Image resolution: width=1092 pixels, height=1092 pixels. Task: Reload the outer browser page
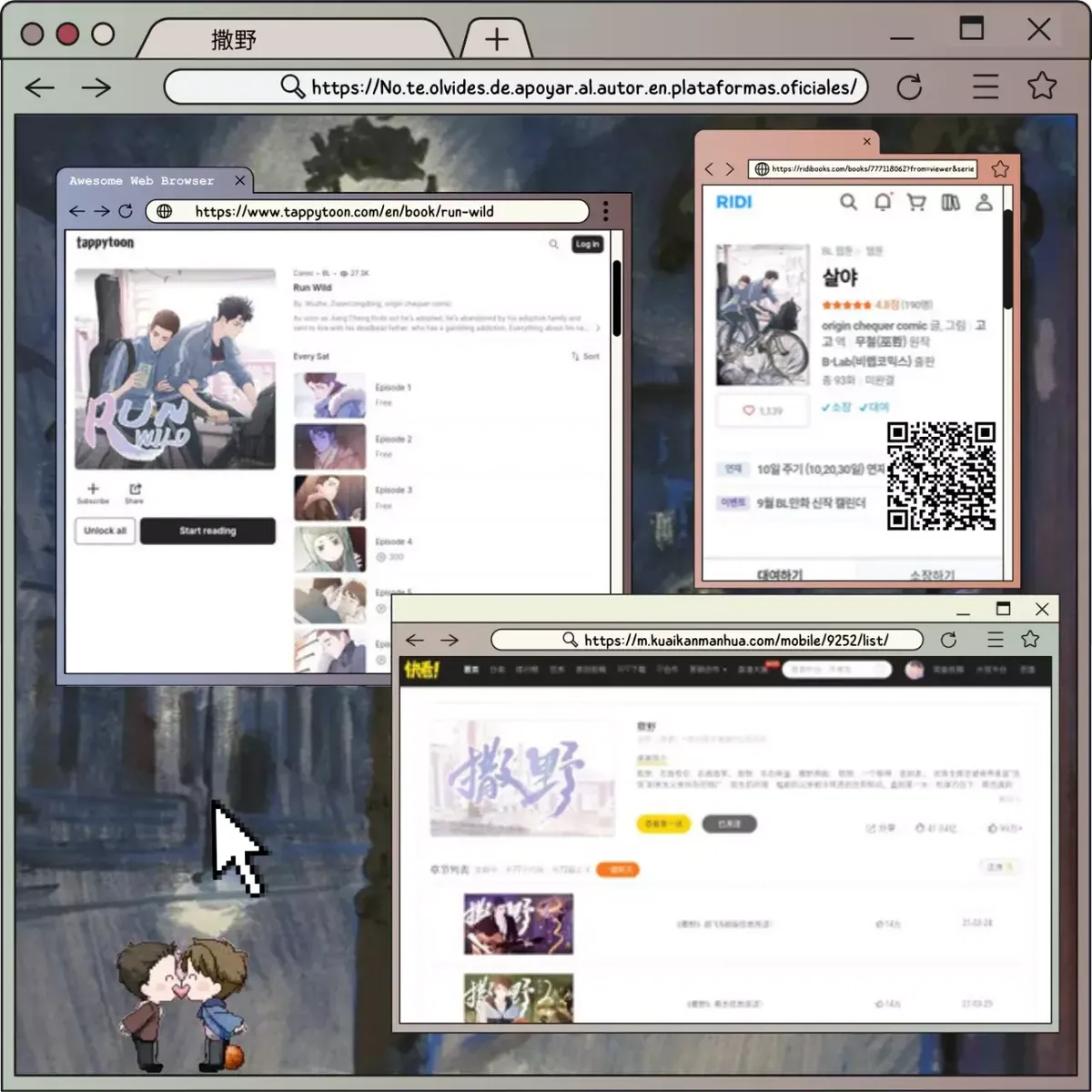(x=909, y=87)
